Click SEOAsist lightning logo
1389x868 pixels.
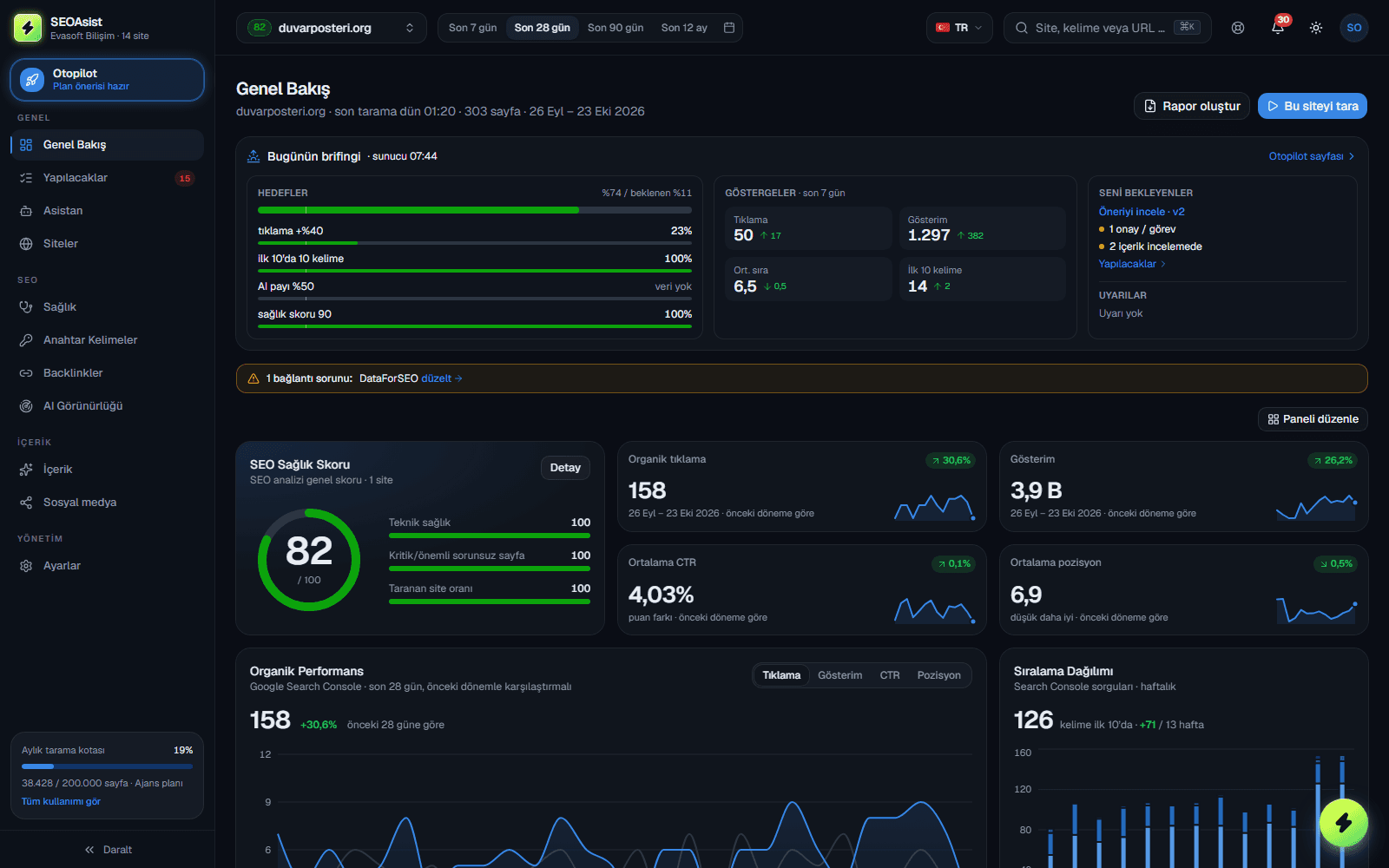[28, 28]
